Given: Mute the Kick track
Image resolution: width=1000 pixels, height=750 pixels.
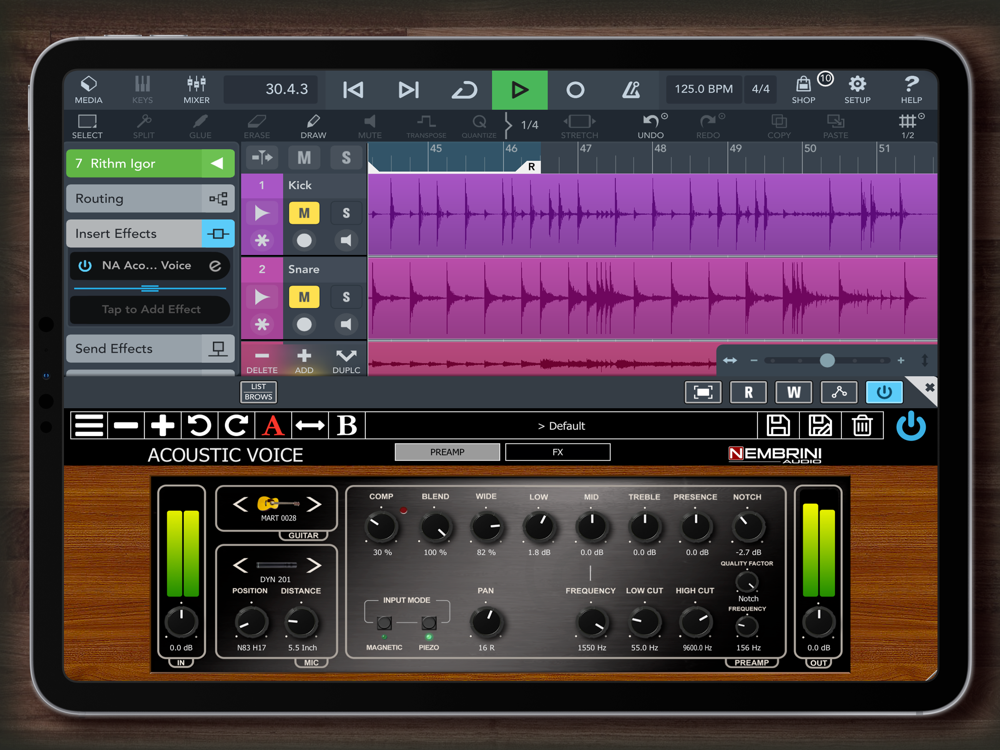Looking at the screenshot, I should point(304,213).
